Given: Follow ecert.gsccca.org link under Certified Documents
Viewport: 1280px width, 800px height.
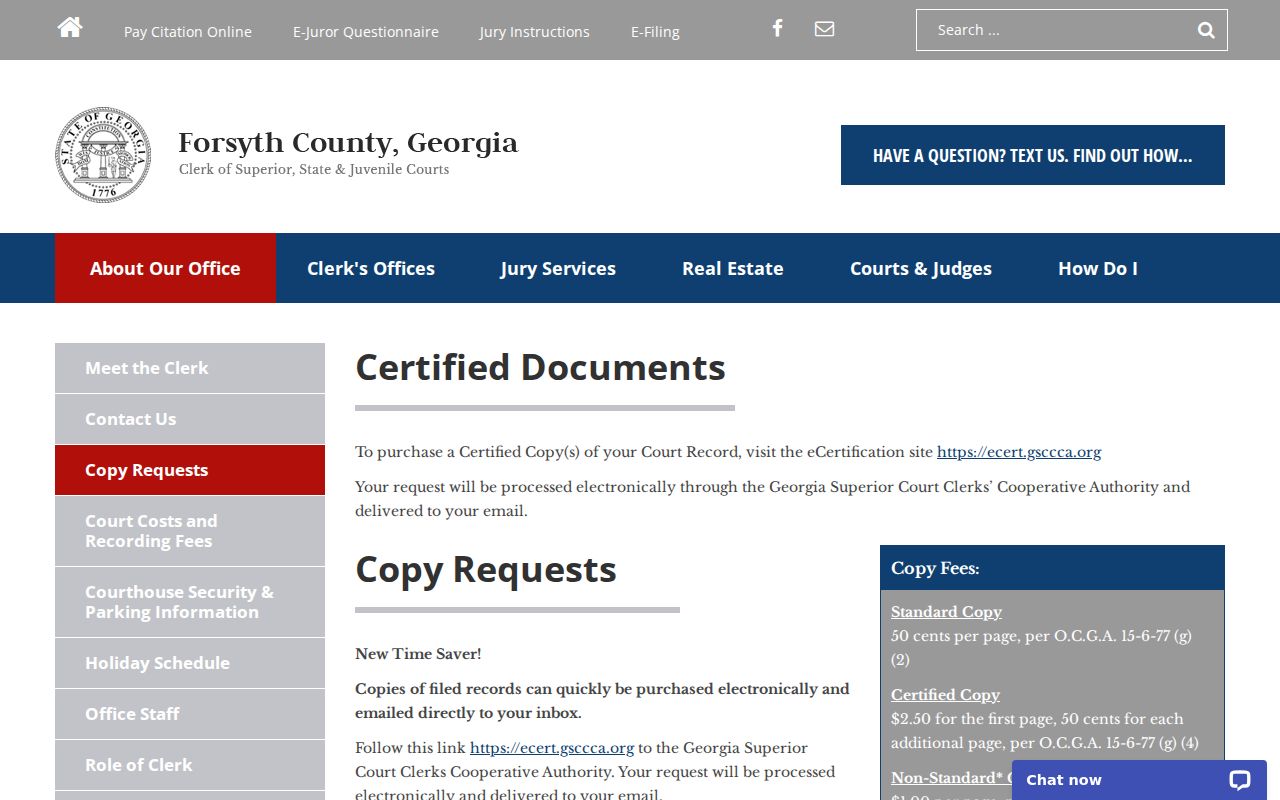Looking at the screenshot, I should click(x=1019, y=452).
